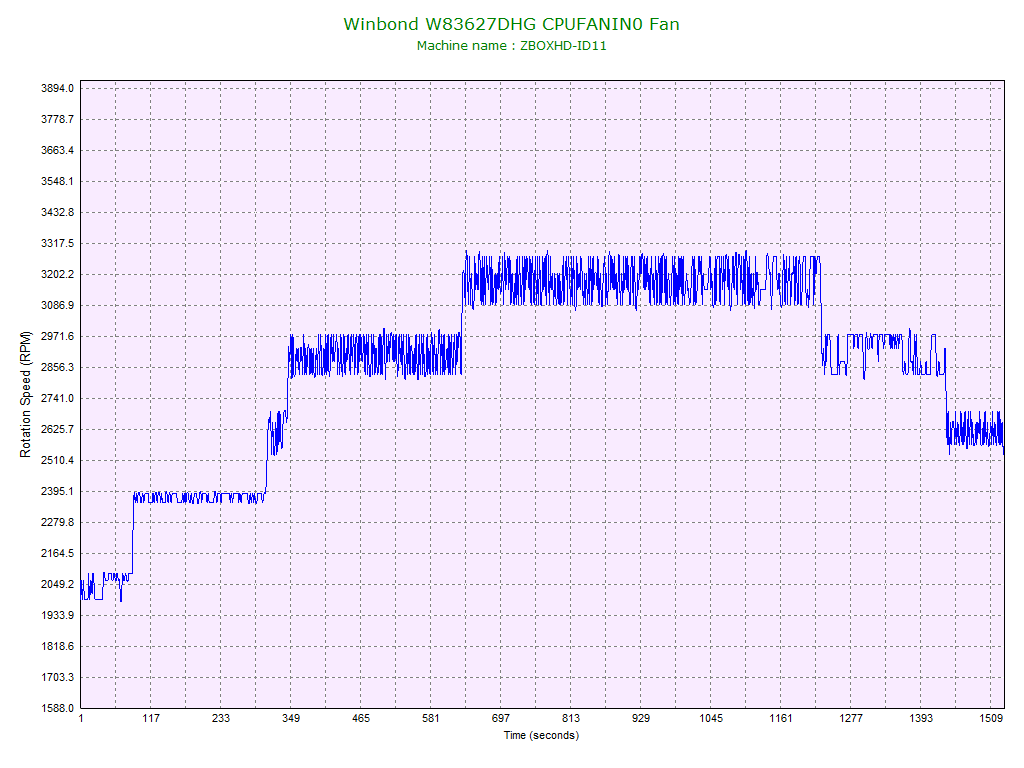The height and width of the screenshot is (768, 1024).
Task: Click the 3548.1 y-axis value
Action: pyautogui.click(x=57, y=182)
